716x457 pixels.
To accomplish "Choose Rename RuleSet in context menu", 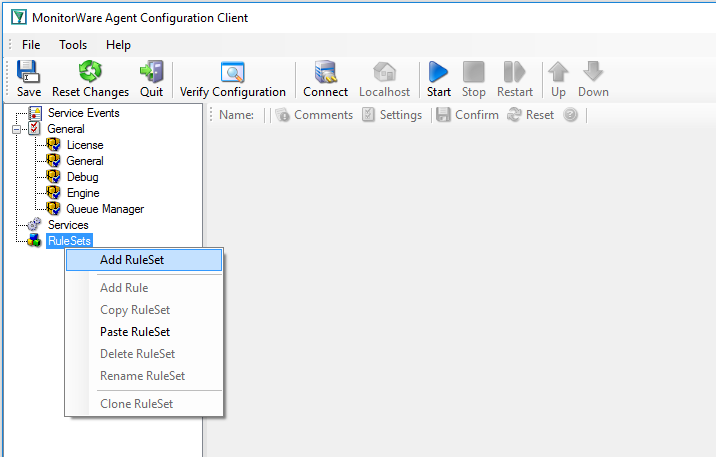I will tap(144, 376).
